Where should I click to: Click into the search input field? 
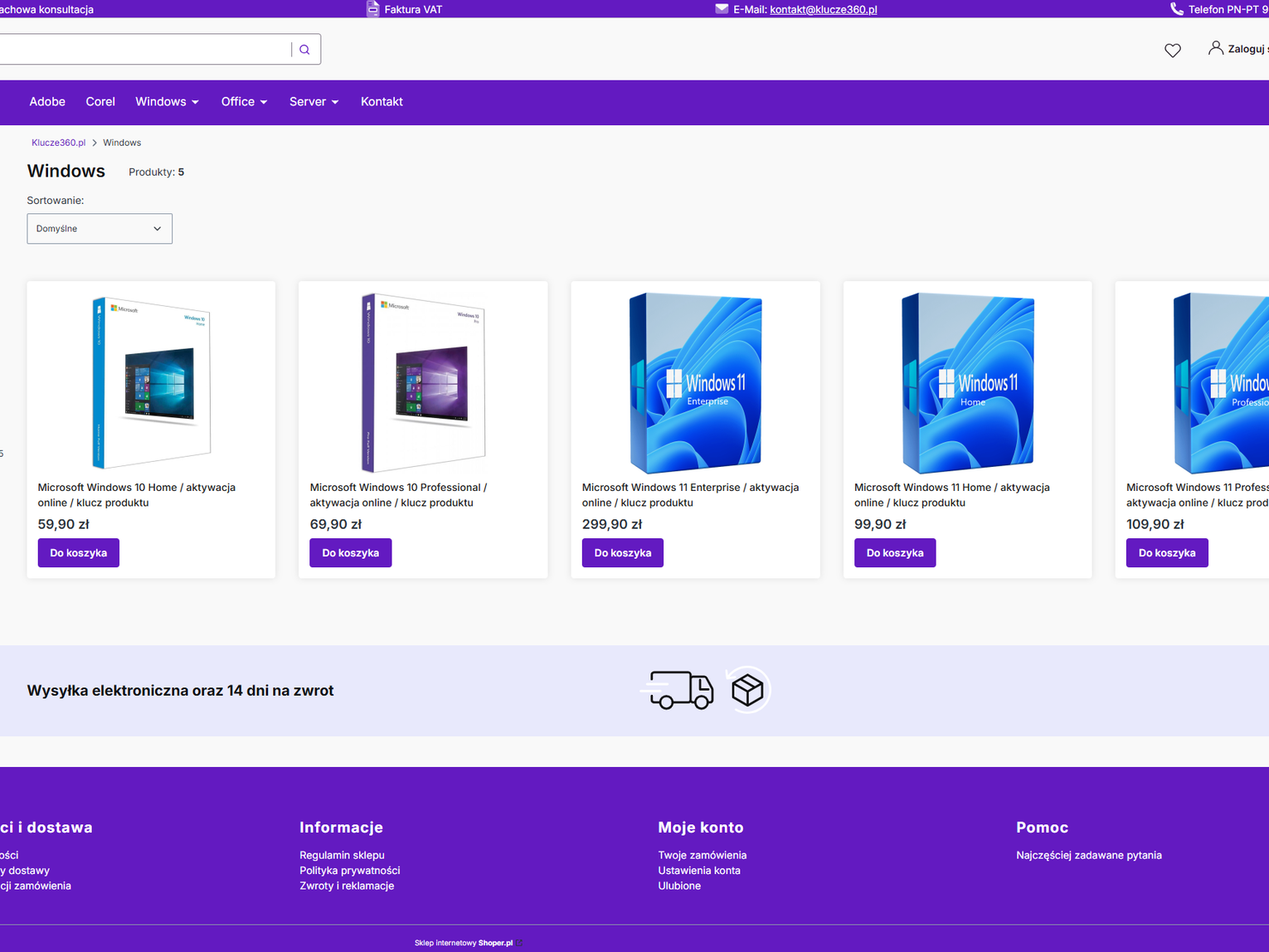(x=141, y=50)
